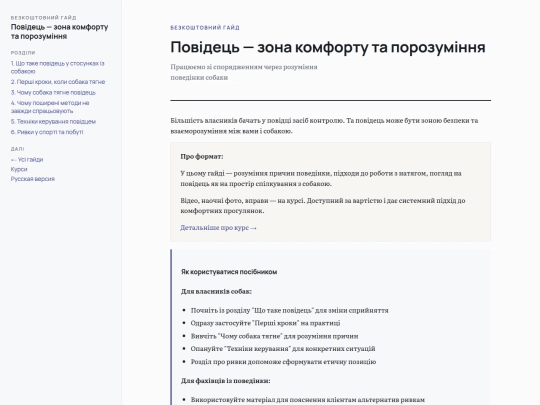Click the Про формат: heading

point(202,156)
